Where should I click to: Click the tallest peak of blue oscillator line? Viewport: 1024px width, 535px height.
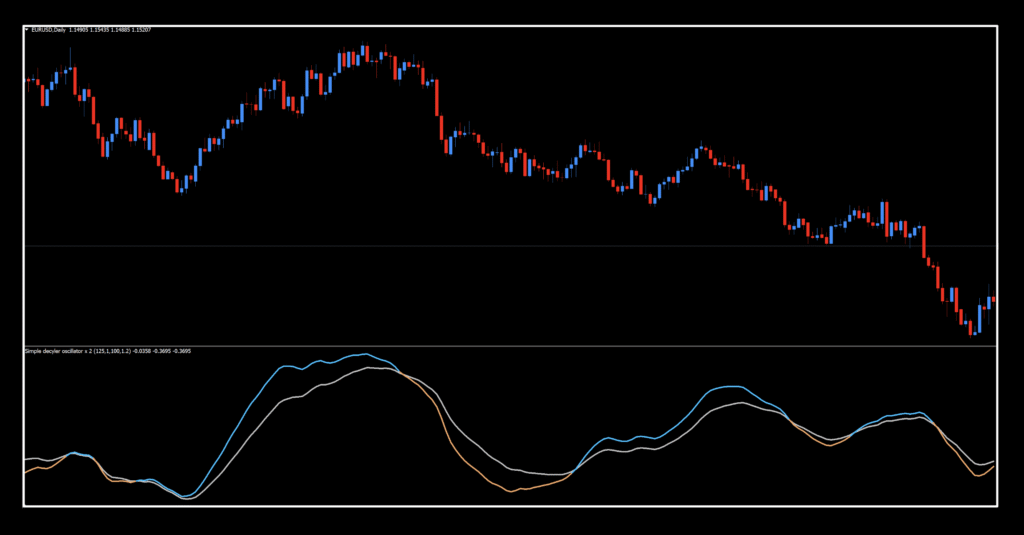coord(366,354)
